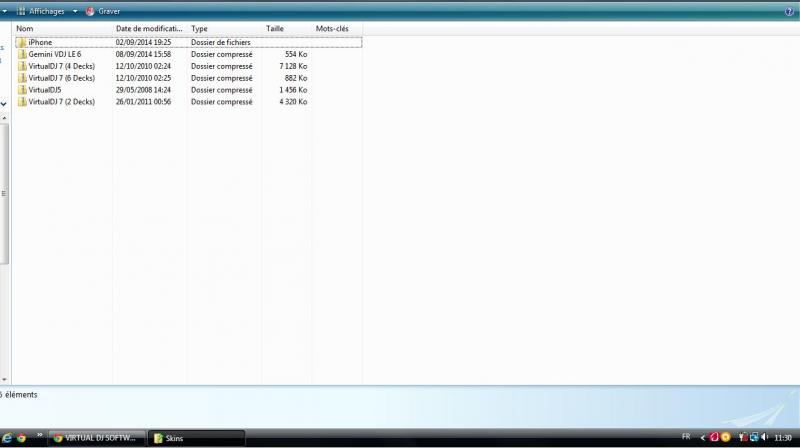
Task: Collapse the navigation pane chevron
Action: (4, 104)
